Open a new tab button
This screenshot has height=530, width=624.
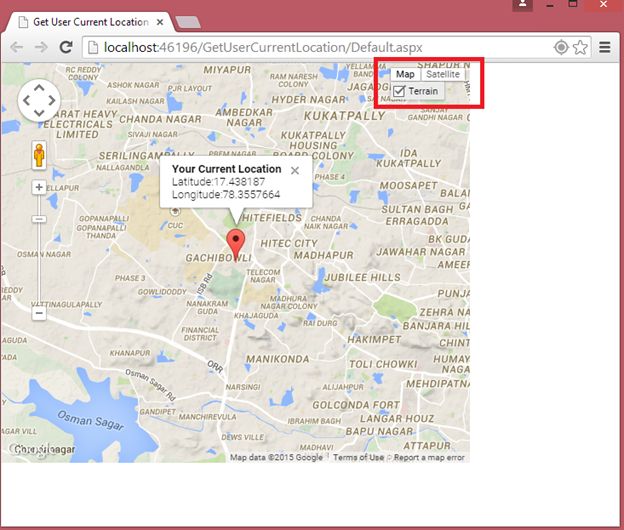point(188,22)
